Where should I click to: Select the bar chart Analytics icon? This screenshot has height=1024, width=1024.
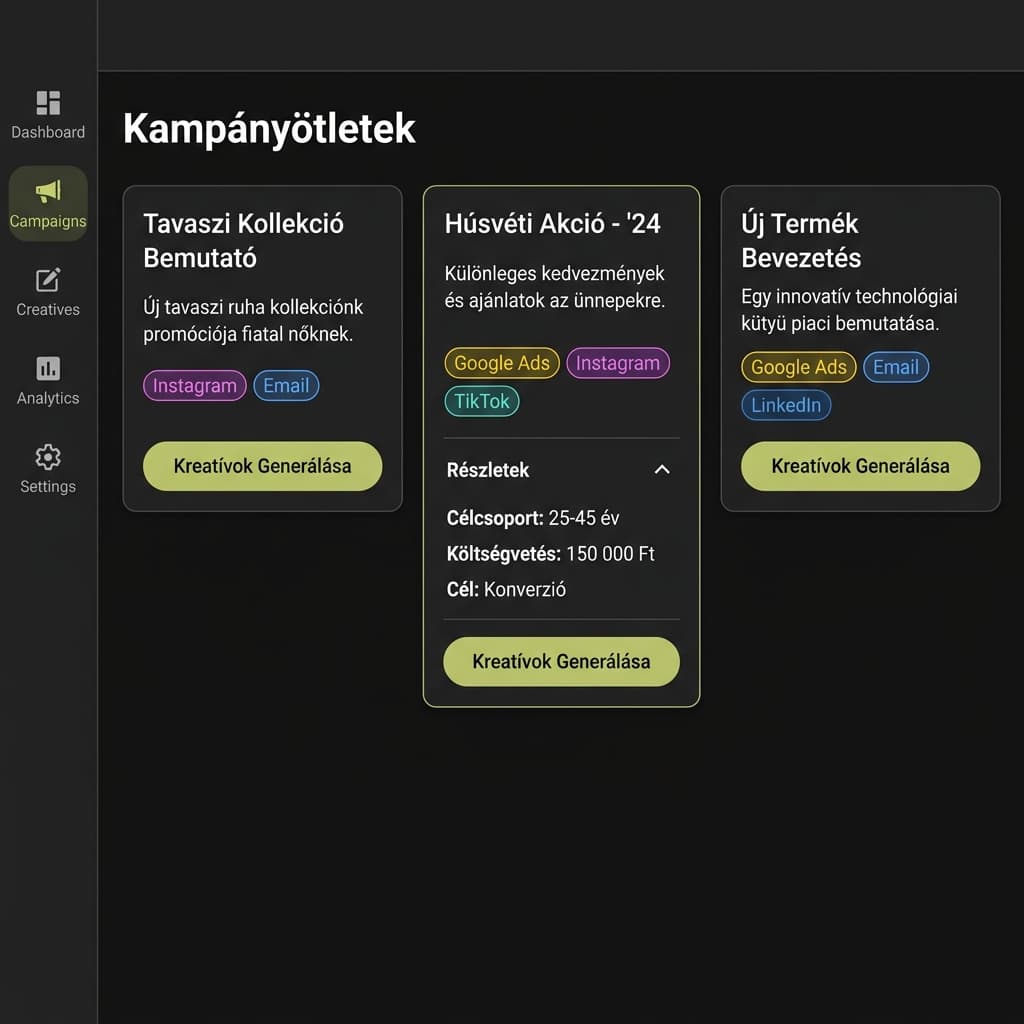(x=48, y=368)
